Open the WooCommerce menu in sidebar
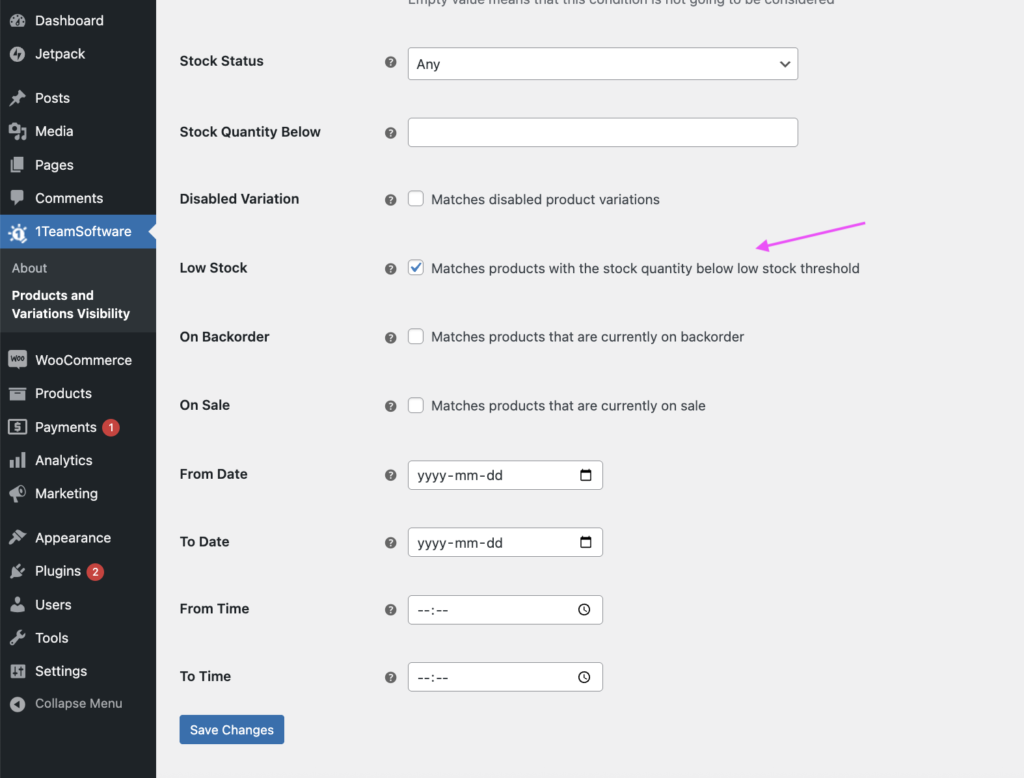 click(x=82, y=360)
